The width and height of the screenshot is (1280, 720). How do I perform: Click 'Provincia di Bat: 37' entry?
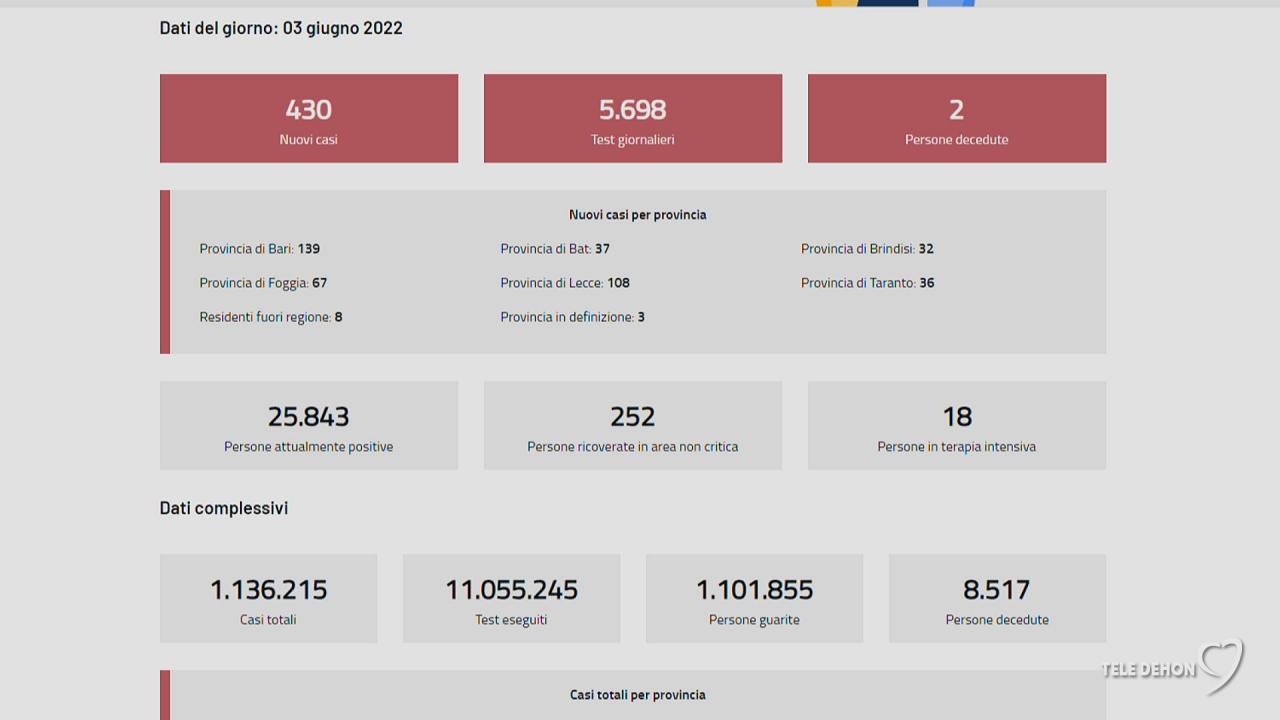[x=555, y=248]
